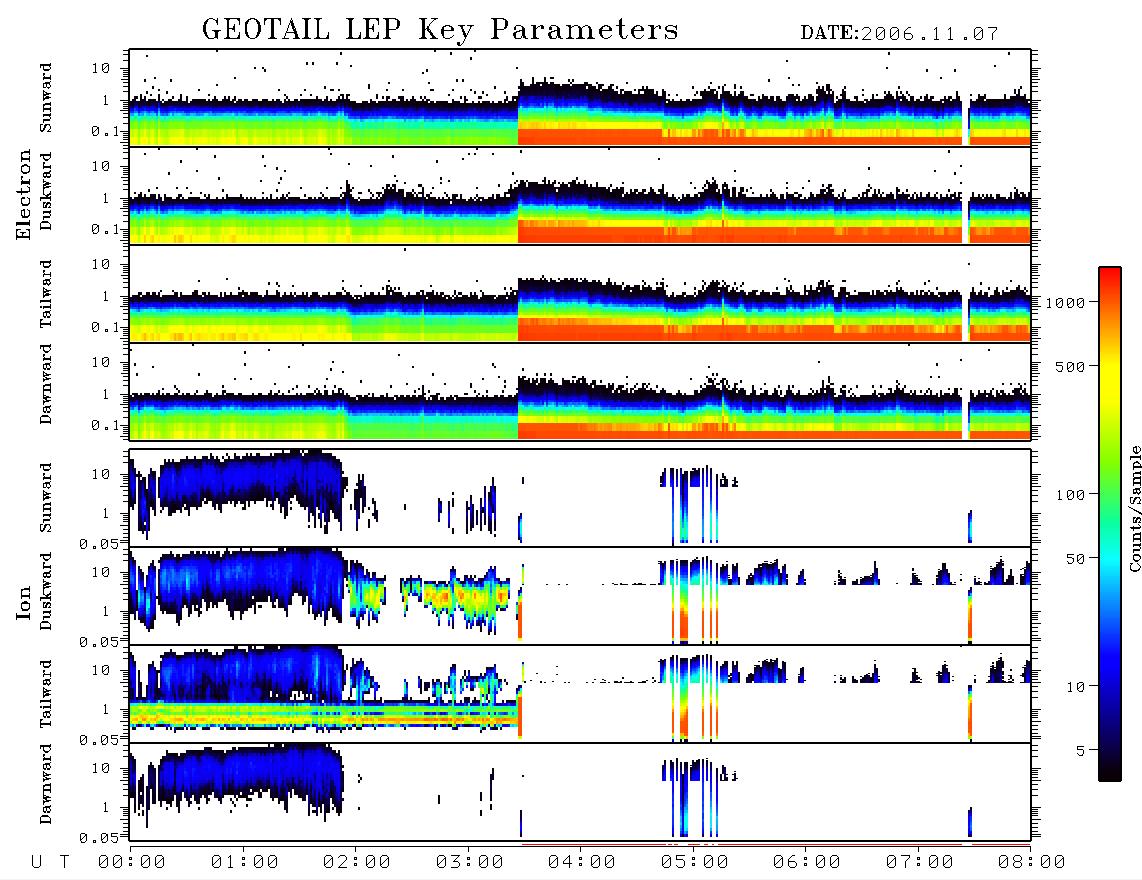Screen dimensions: 1142x880
Task: Click the Electron Sunward spectrogram panel
Action: point(580,98)
